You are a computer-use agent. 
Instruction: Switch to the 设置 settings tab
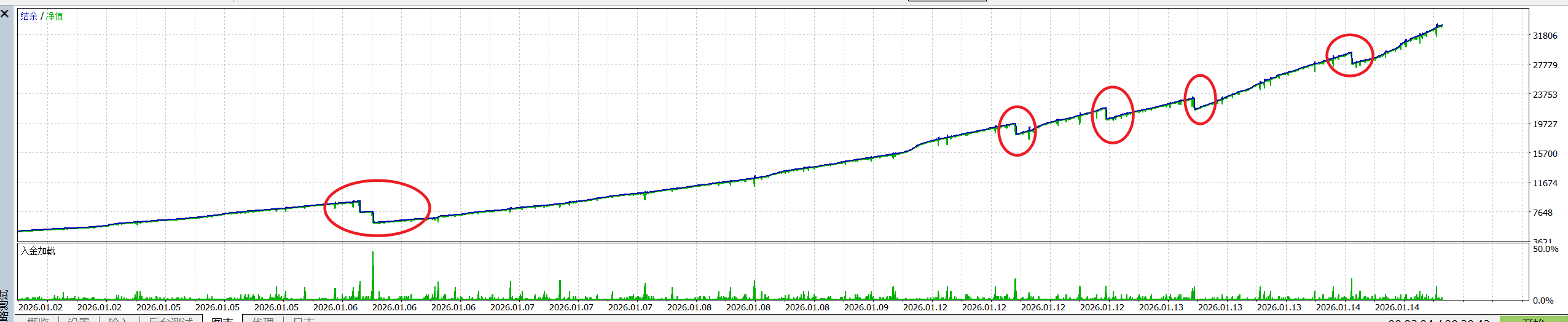[79, 319]
